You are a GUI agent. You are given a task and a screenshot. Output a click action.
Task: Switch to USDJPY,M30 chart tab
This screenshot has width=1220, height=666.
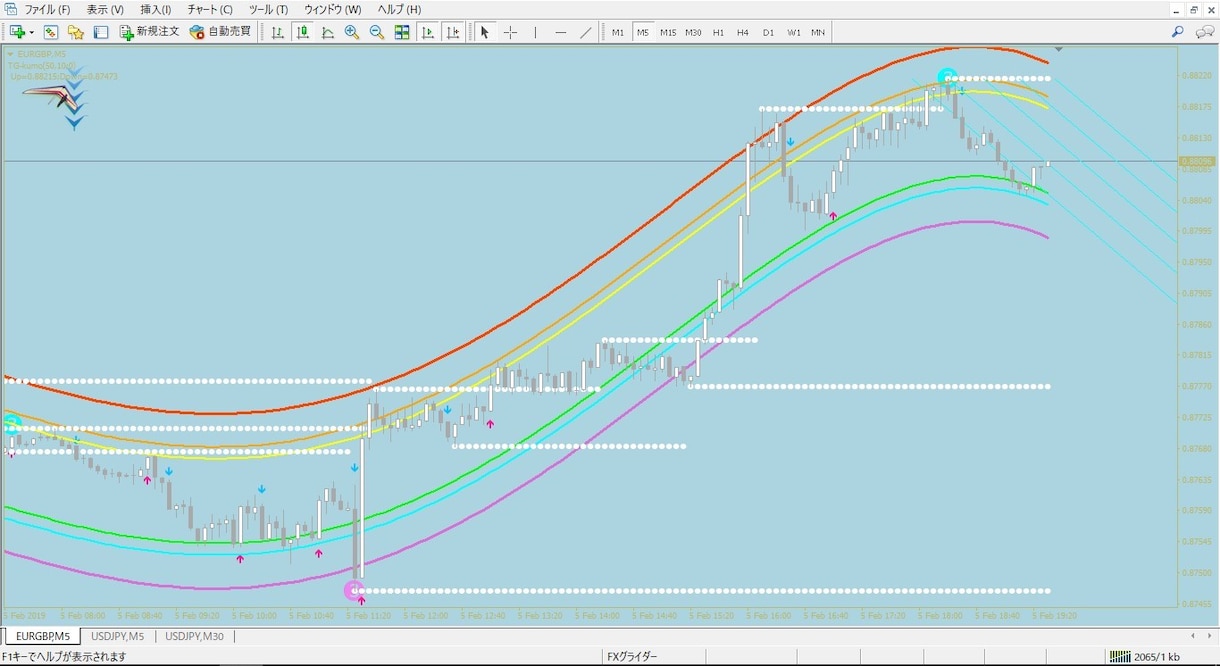195,636
